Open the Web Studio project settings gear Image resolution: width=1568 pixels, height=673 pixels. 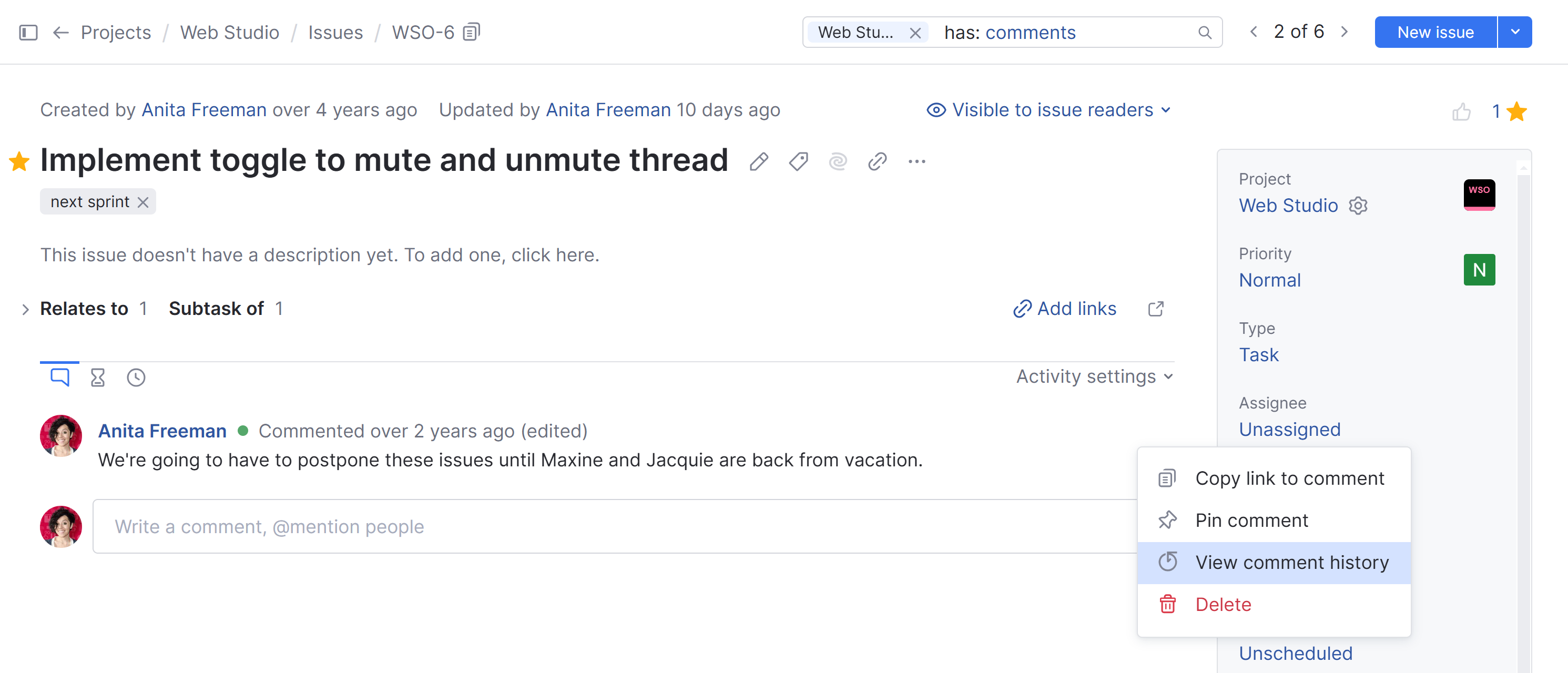(x=1358, y=206)
